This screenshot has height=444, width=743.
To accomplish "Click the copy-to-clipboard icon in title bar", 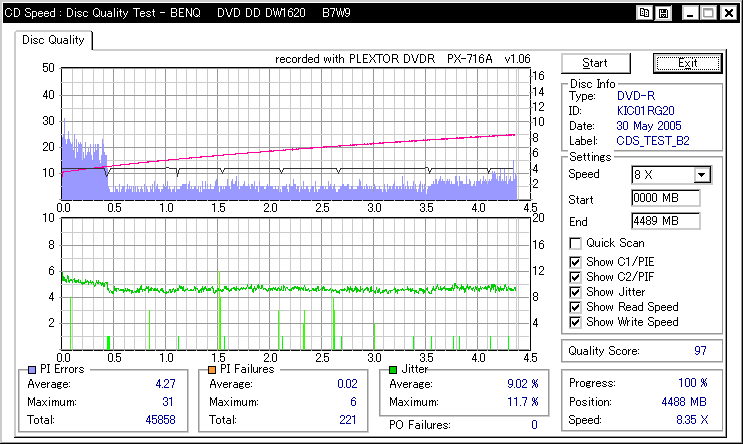I will [644, 13].
